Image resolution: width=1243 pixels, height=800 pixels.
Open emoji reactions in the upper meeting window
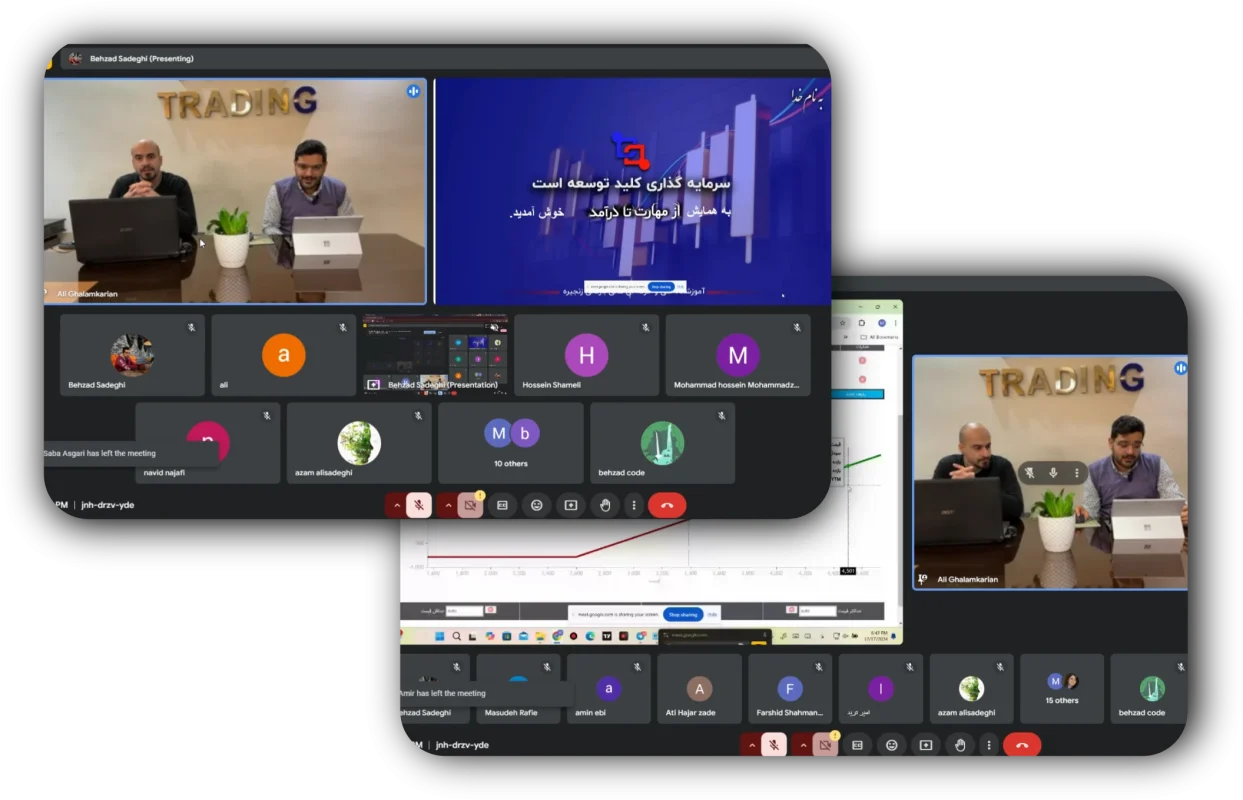(x=536, y=505)
